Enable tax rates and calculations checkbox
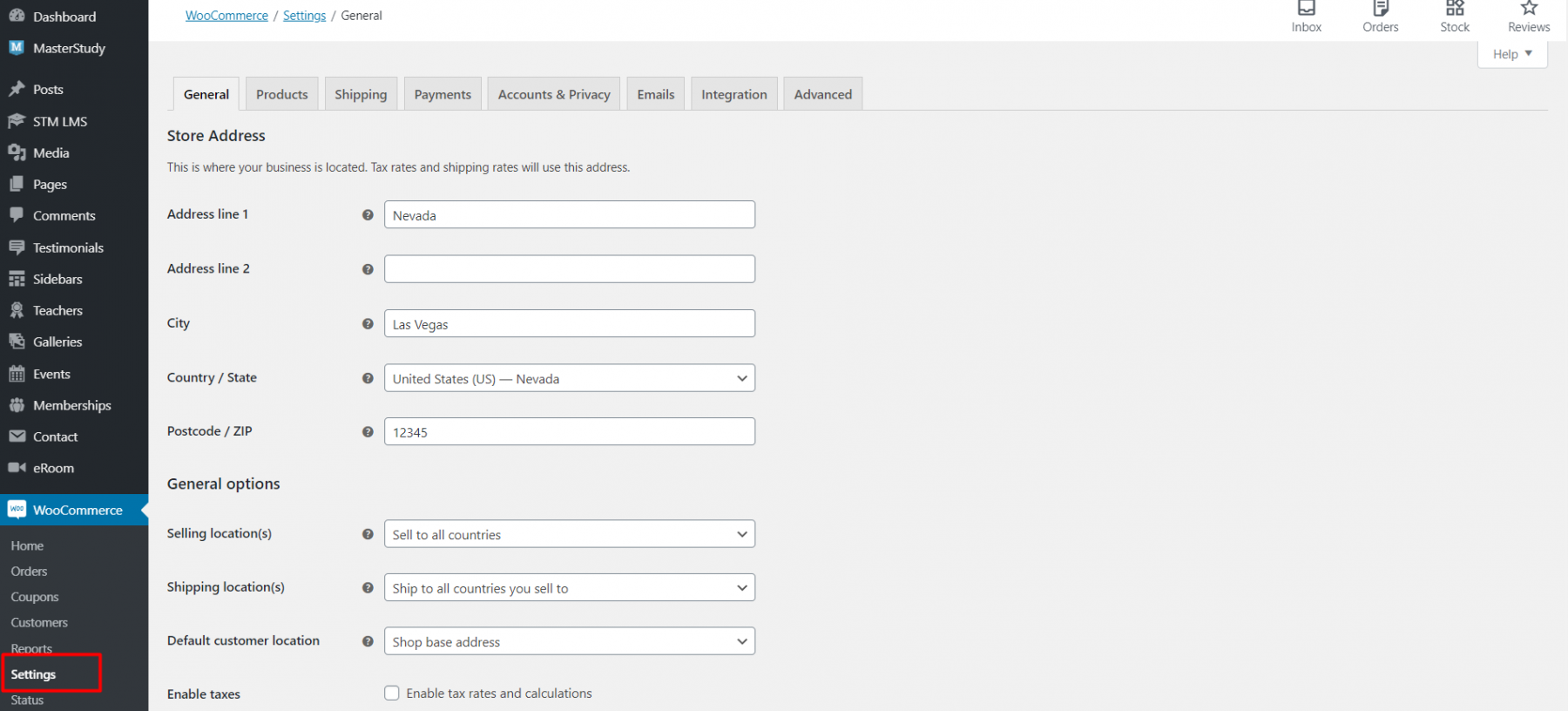The image size is (1568, 711). click(x=392, y=694)
